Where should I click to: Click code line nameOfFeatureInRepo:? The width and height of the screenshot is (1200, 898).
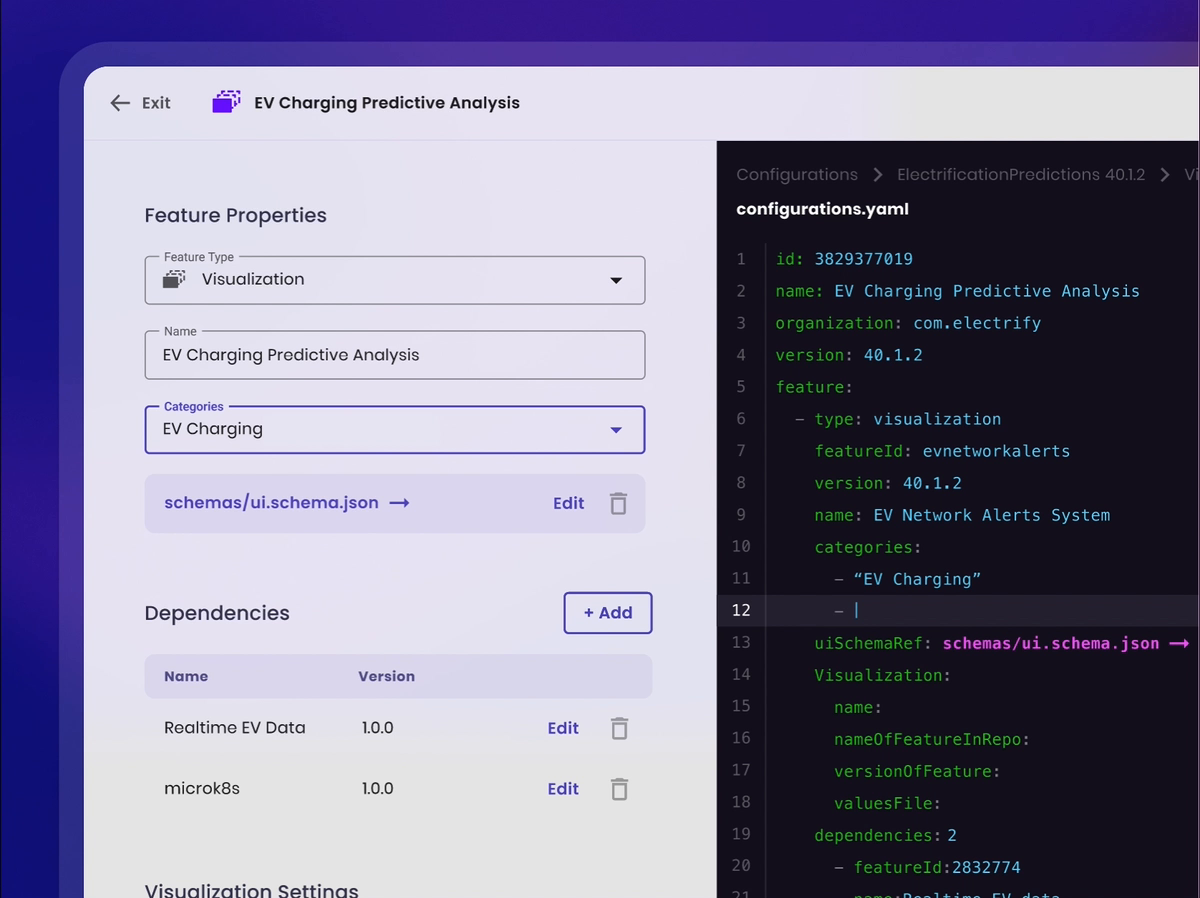tap(932, 739)
